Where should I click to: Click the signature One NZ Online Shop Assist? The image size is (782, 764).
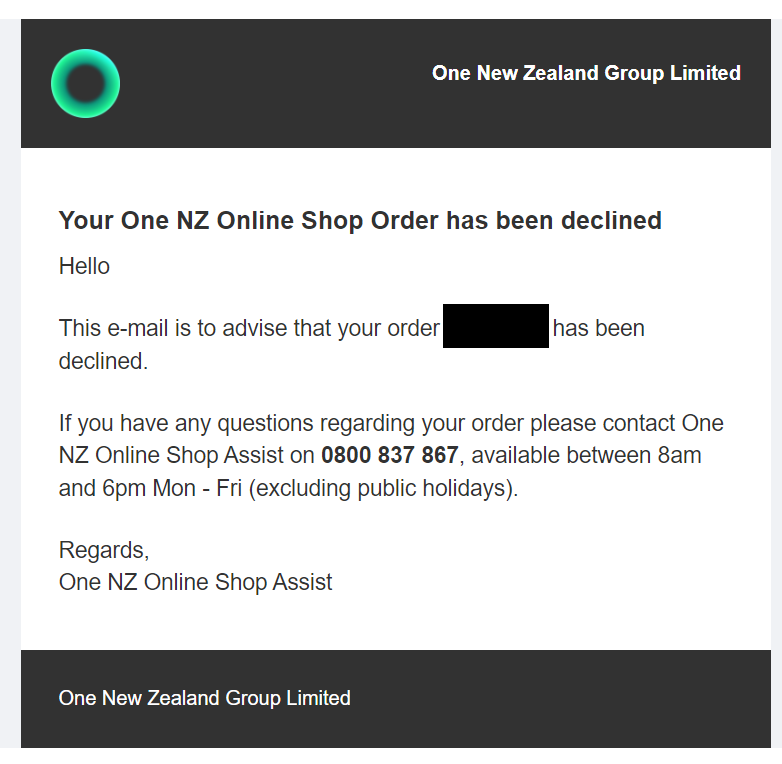tap(196, 582)
